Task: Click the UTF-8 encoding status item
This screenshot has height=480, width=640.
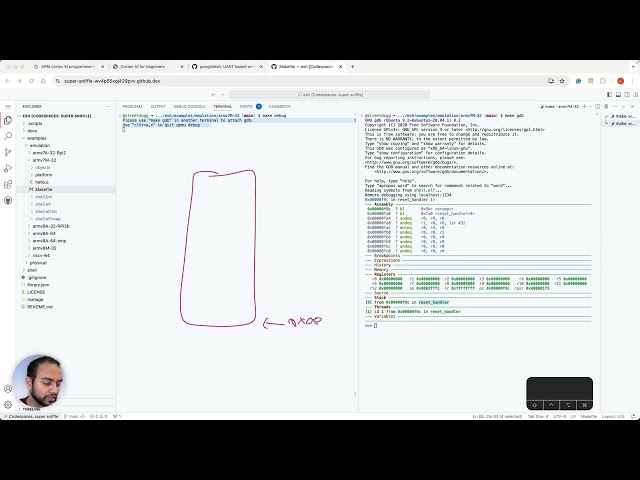Action: pos(560,416)
